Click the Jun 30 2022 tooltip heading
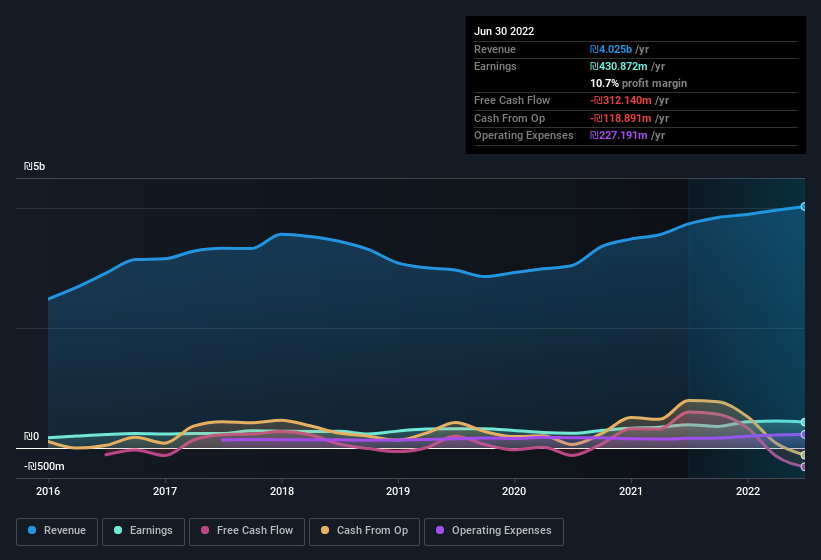821x560 pixels. 504,31
